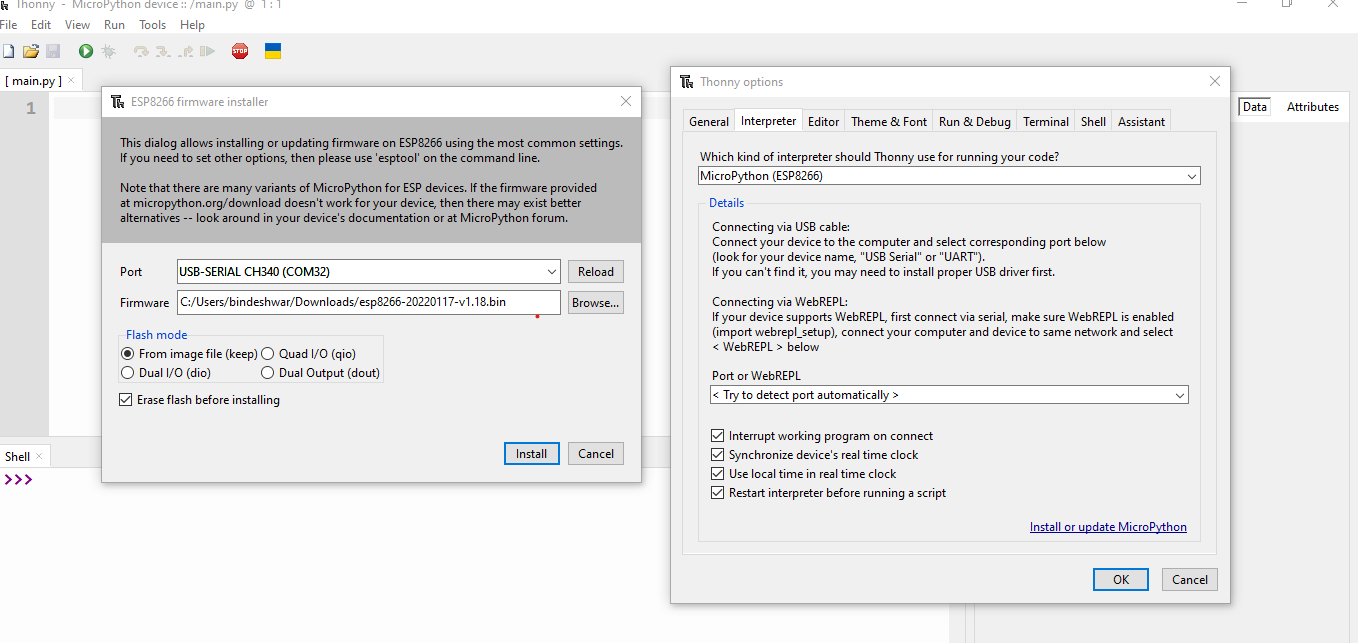Open the Help menu

point(192,24)
